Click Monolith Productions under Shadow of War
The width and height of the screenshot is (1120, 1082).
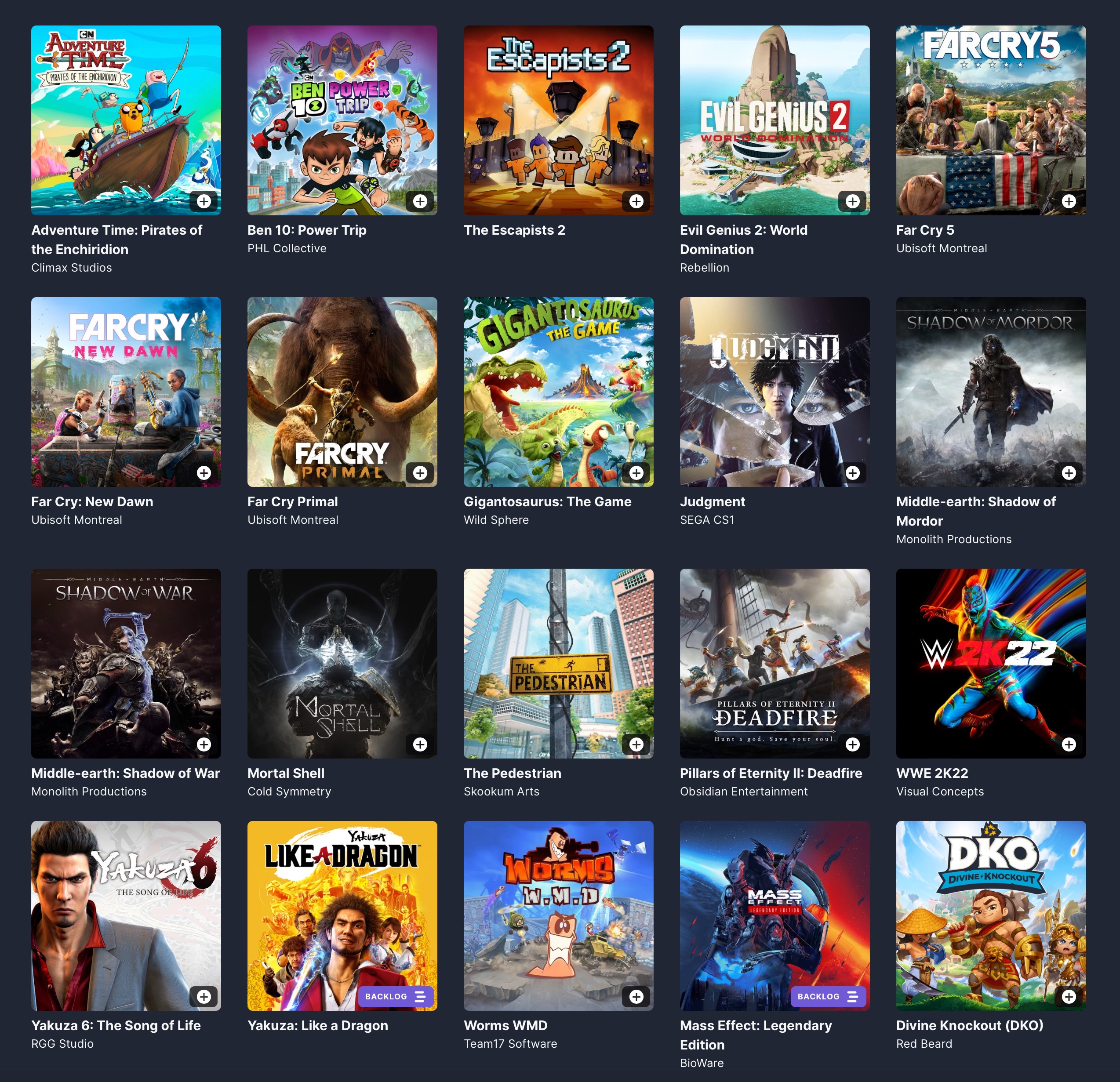click(89, 791)
